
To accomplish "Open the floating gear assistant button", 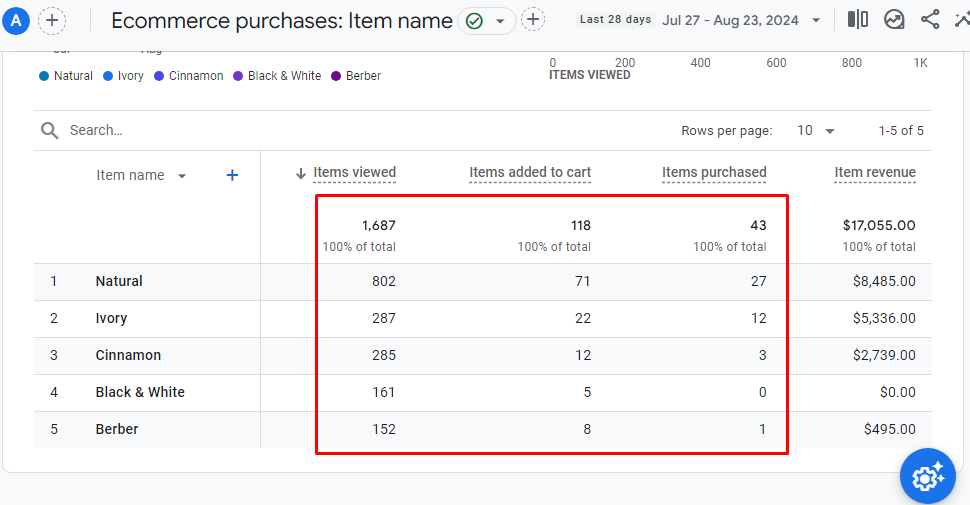I will coord(927,477).
